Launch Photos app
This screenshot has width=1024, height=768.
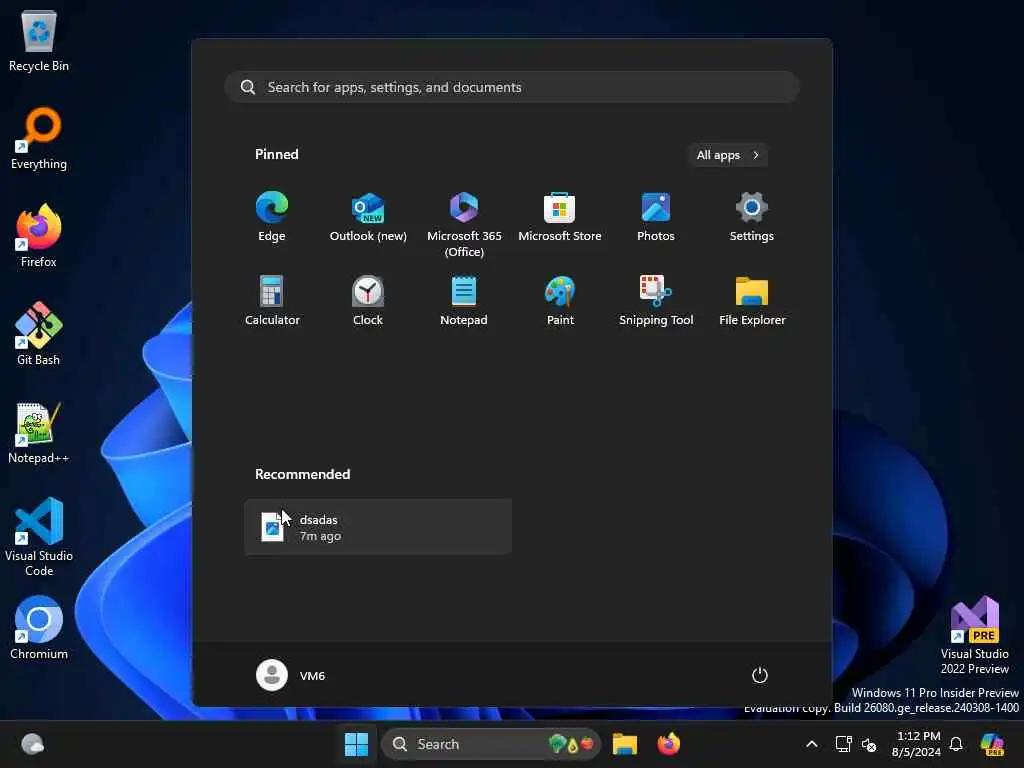click(656, 217)
